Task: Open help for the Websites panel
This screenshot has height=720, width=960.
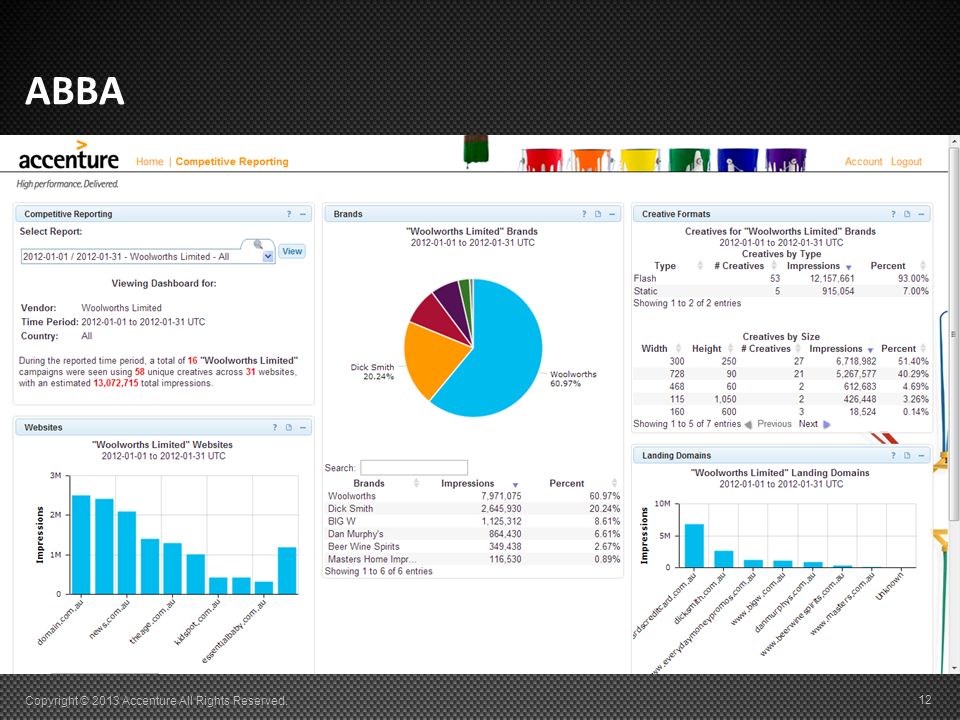Action: point(274,427)
